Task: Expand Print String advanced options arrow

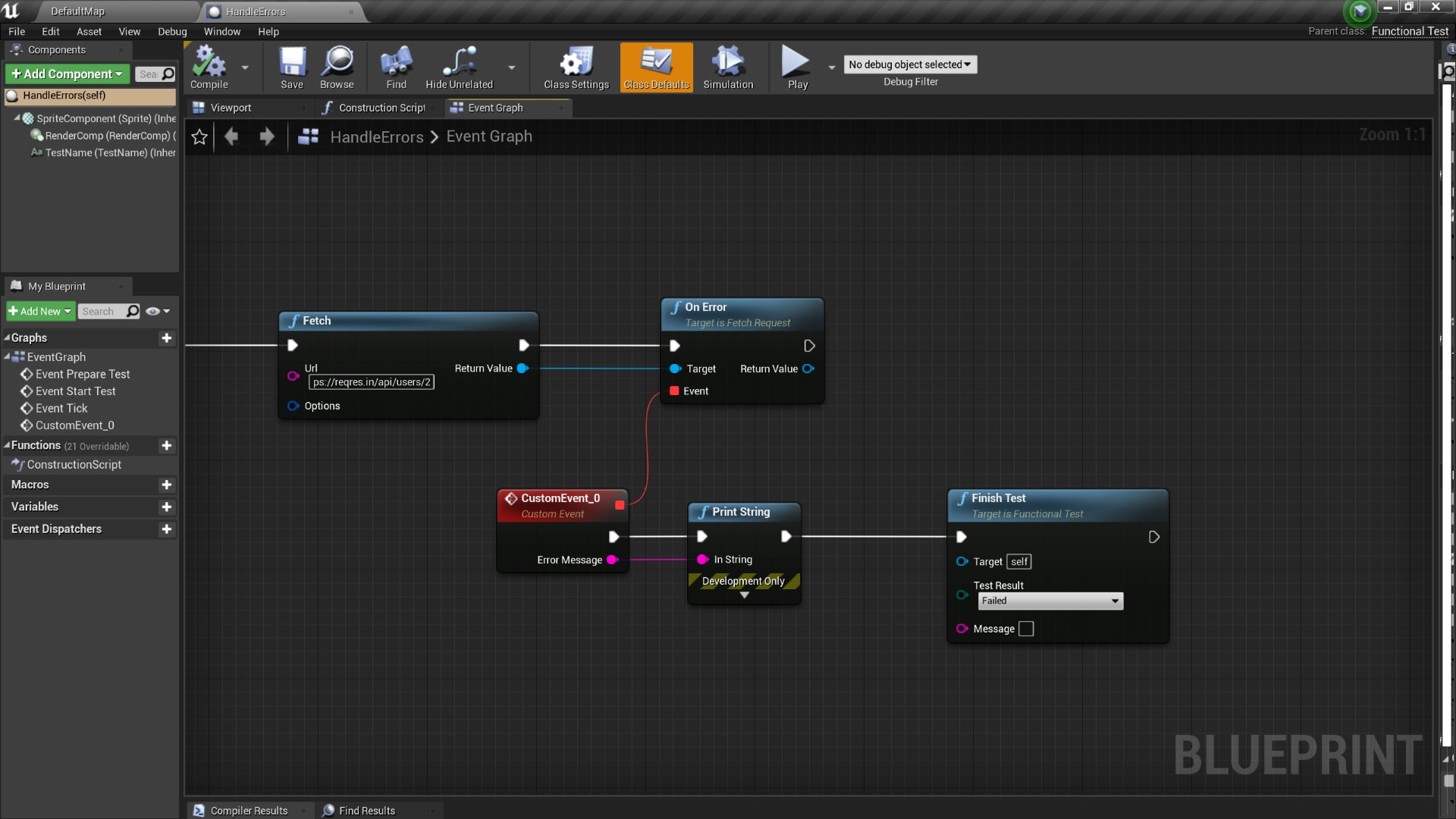Action: [744, 595]
